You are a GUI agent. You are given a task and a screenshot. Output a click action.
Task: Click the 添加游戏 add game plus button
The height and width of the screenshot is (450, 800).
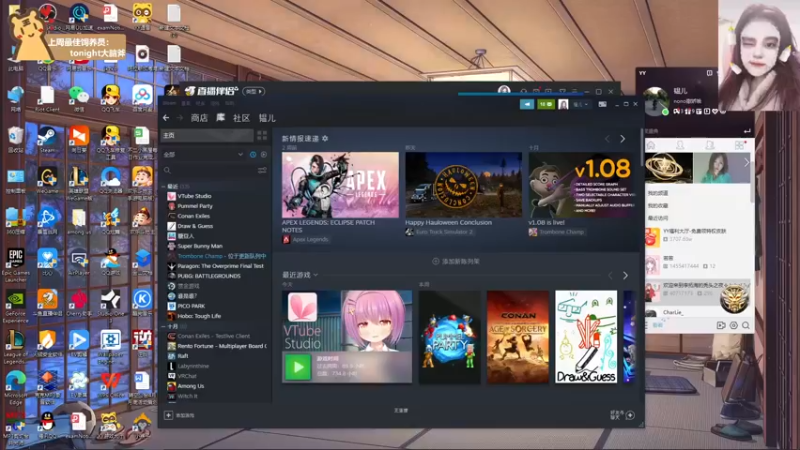tap(168, 415)
